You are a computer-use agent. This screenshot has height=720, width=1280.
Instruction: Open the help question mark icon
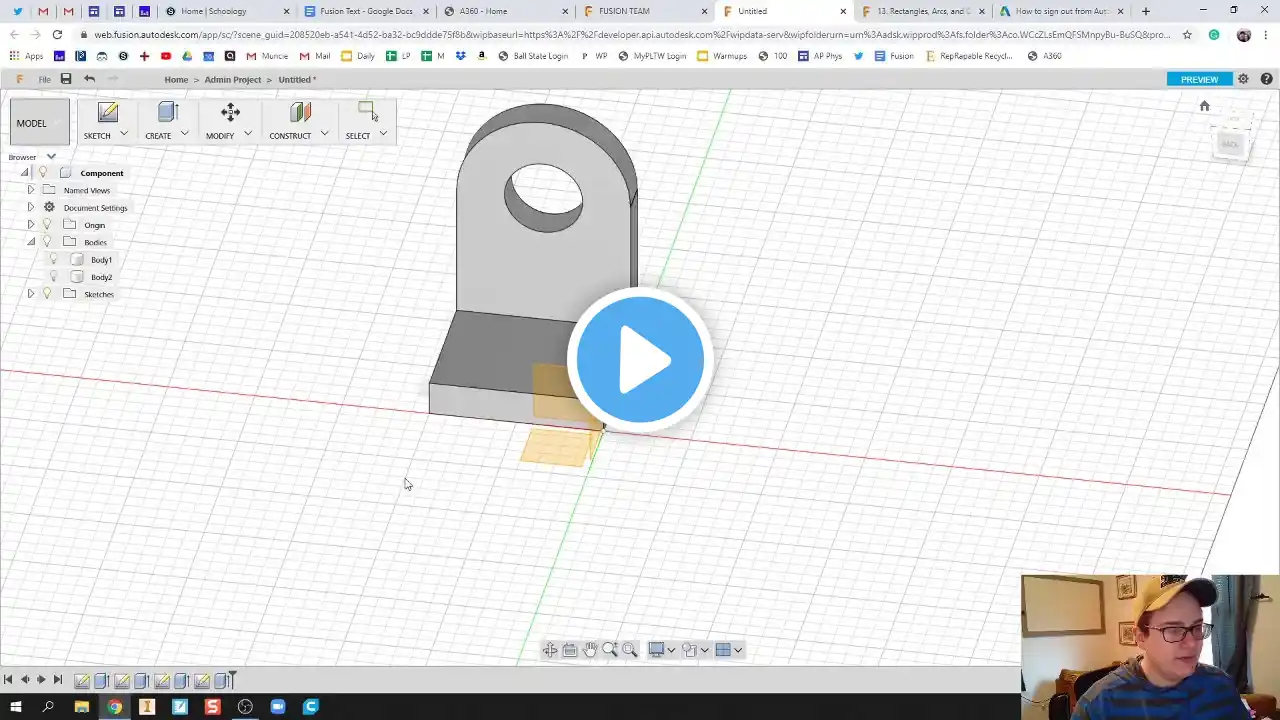coord(1267,79)
